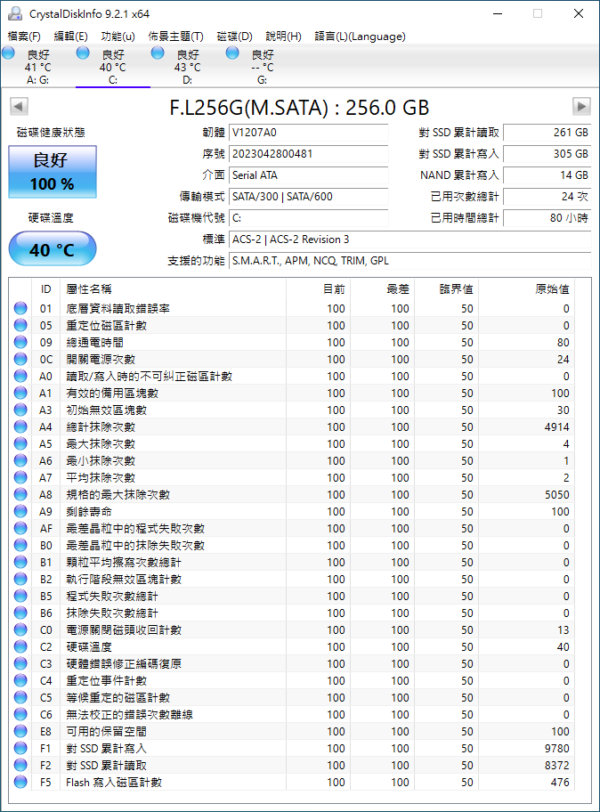Select the G: disk tab with unknown temperature
This screenshot has height=812, width=600.
tap(262, 66)
